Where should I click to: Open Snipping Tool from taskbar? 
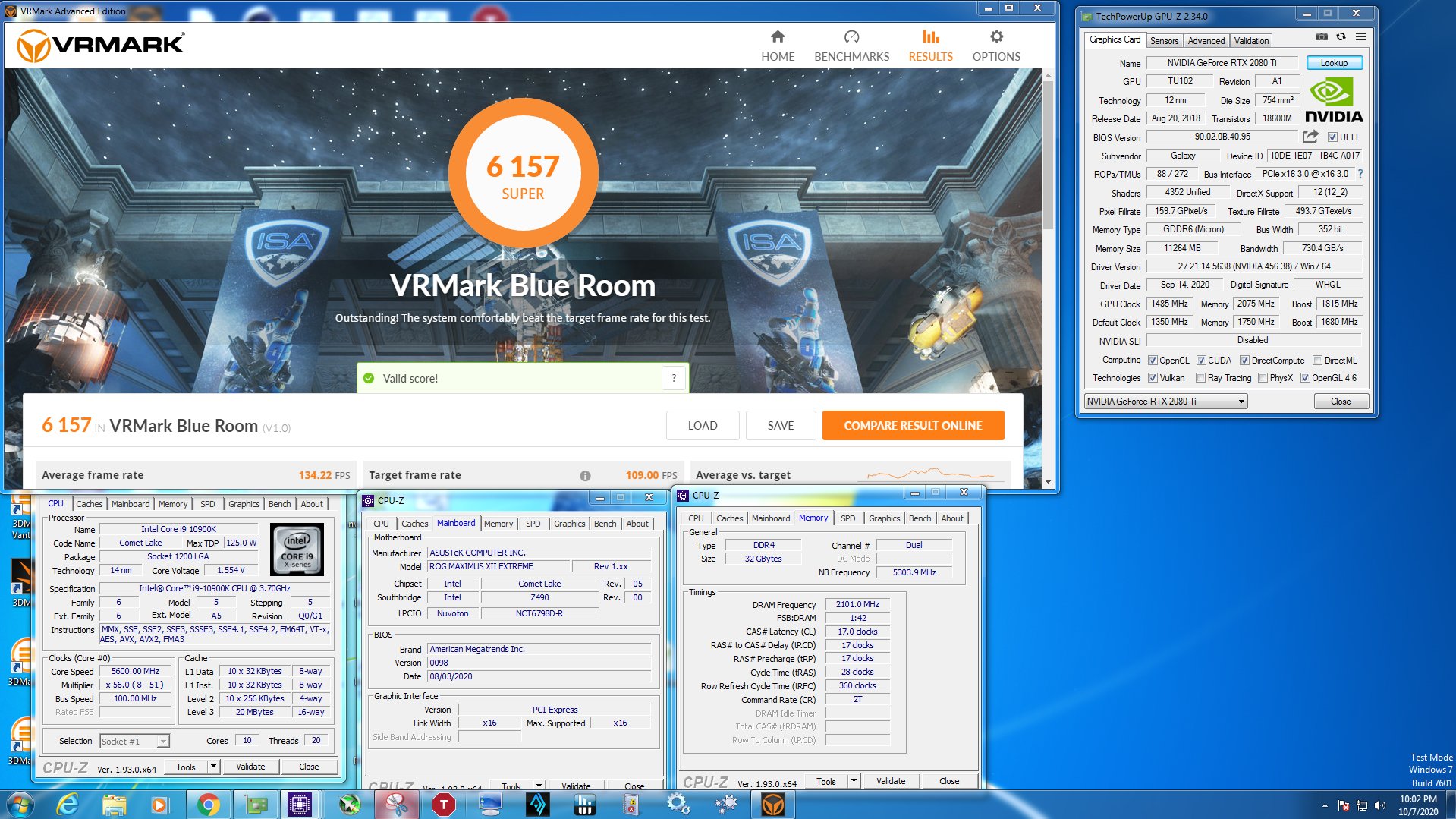tap(395, 804)
